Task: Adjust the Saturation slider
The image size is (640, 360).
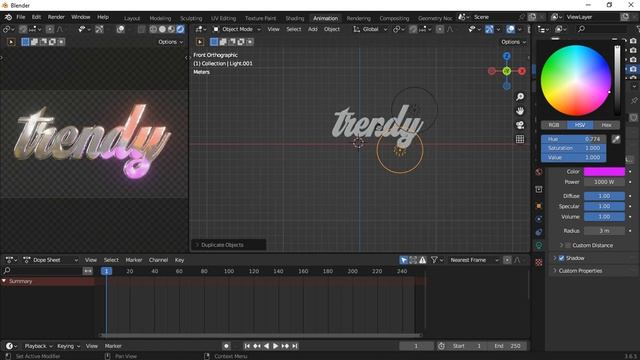Action: (573, 148)
